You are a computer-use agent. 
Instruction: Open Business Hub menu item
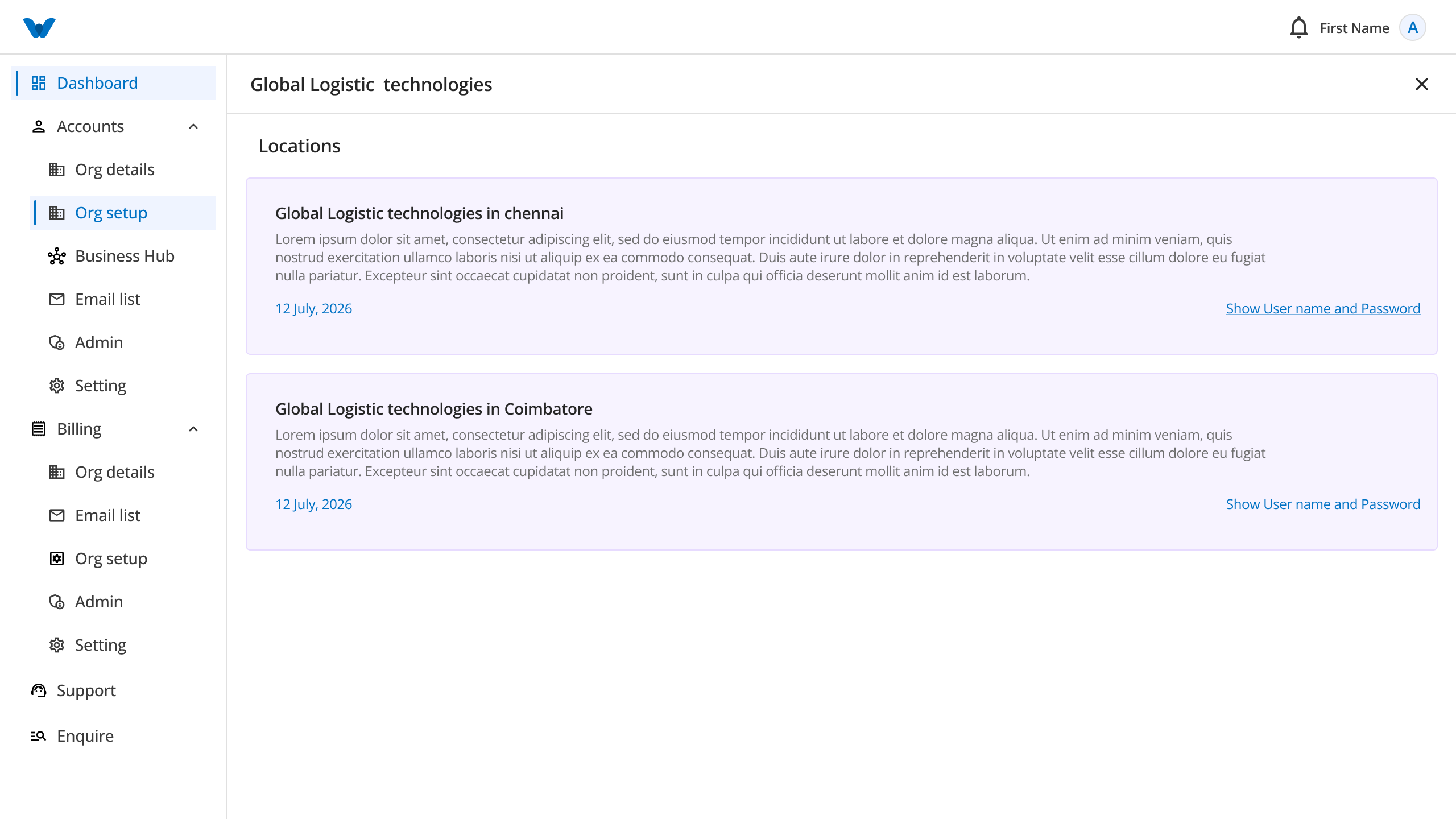point(123,256)
